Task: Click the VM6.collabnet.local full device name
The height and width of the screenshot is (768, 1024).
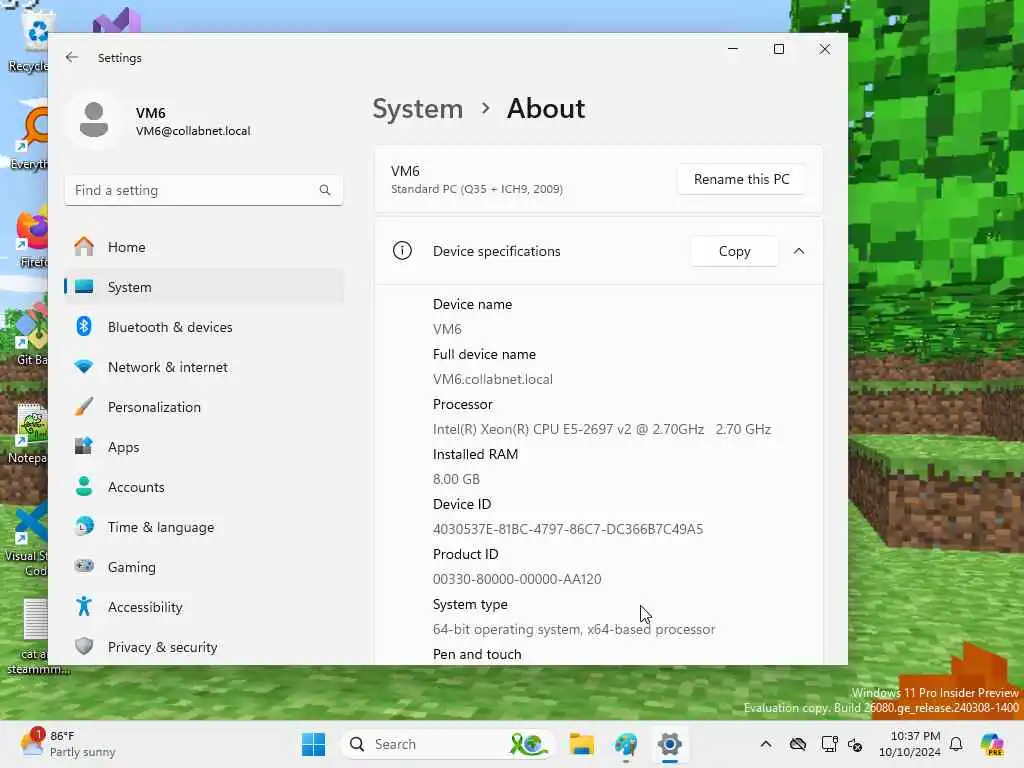Action: coord(492,379)
